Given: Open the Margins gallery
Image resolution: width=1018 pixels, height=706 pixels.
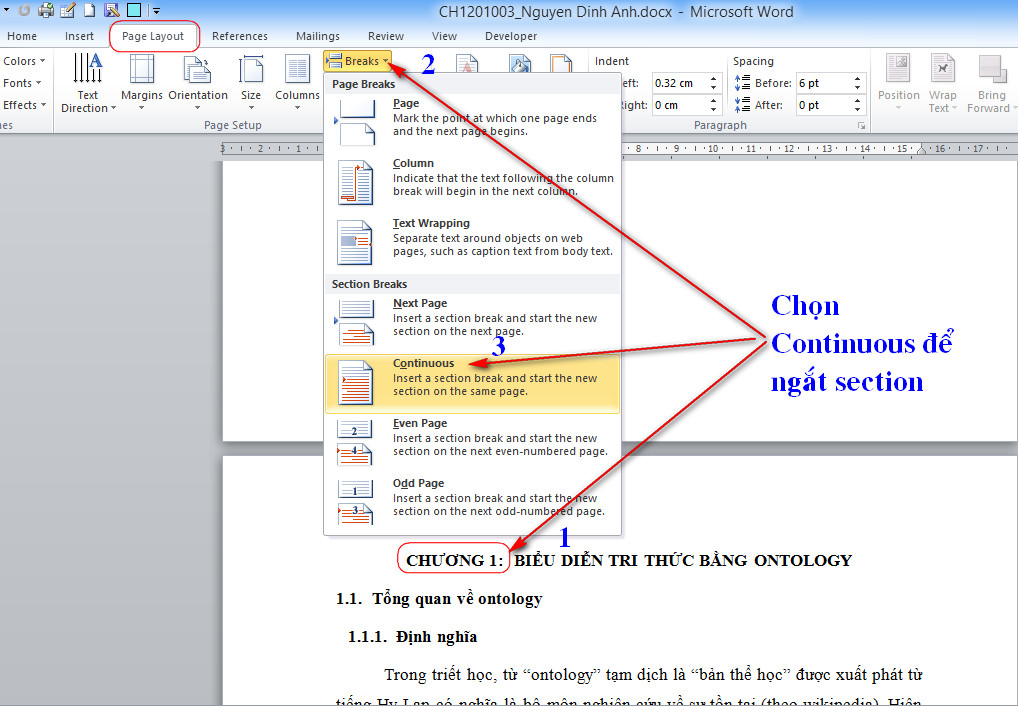Looking at the screenshot, I should point(142,81).
